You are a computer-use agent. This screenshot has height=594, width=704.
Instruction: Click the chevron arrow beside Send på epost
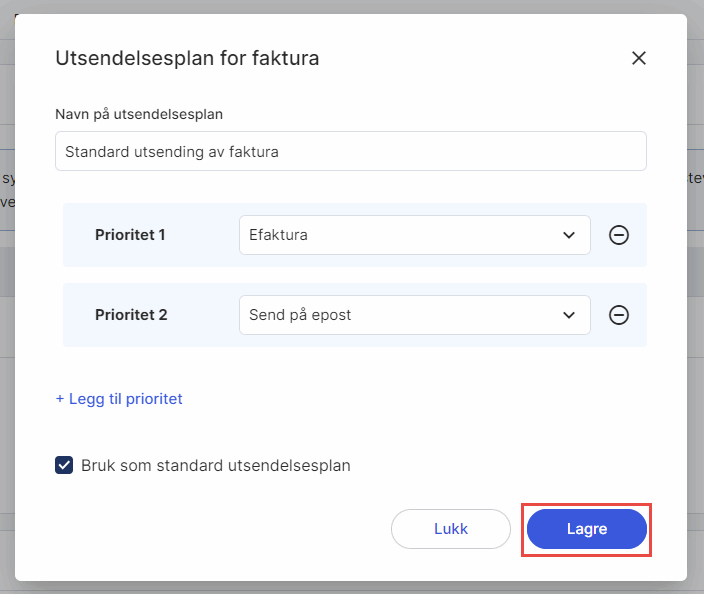569,315
